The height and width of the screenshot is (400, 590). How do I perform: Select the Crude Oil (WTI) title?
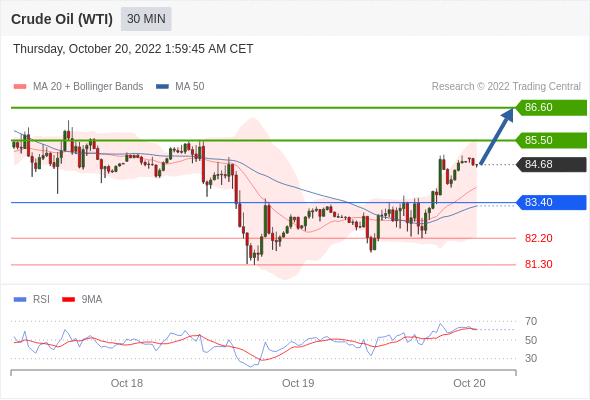click(x=62, y=19)
